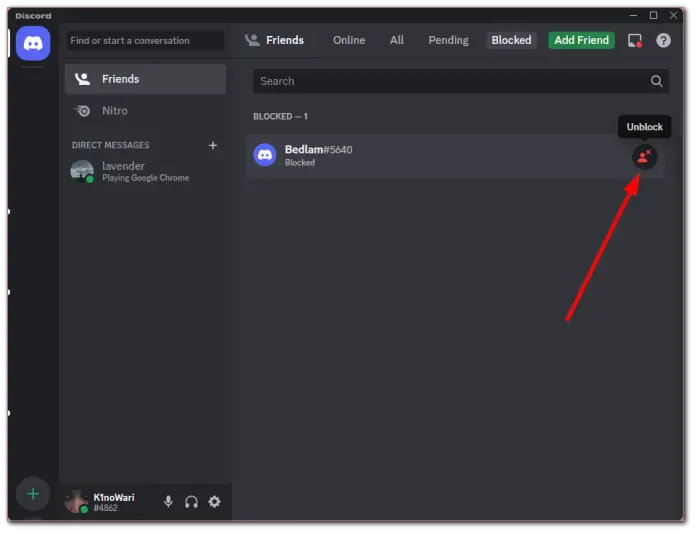Click the K1noWari user avatar
Viewport: 696px width, 534px height.
(76, 502)
